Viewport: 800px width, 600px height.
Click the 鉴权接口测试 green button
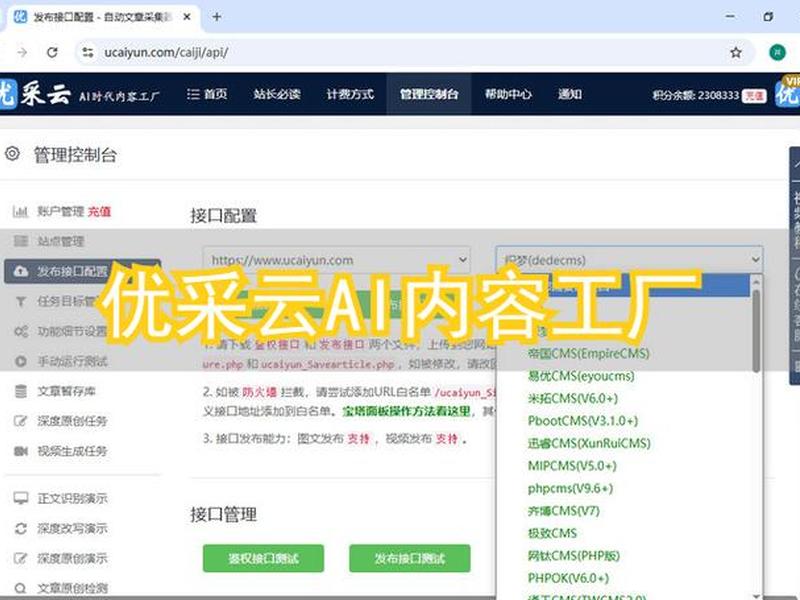[263, 558]
